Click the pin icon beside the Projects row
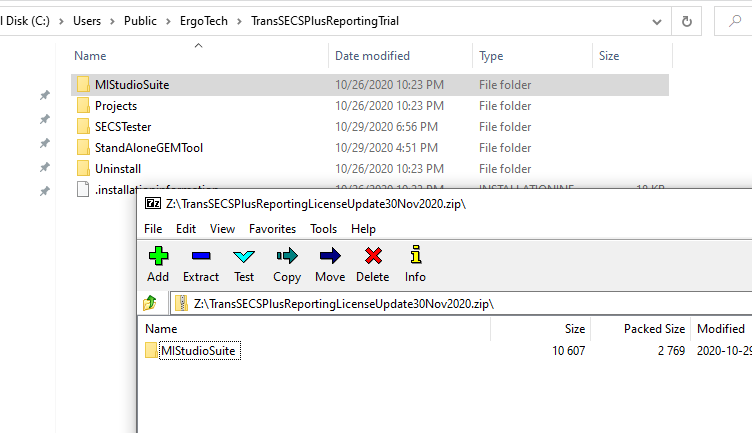The width and height of the screenshot is (752, 433). 45,119
